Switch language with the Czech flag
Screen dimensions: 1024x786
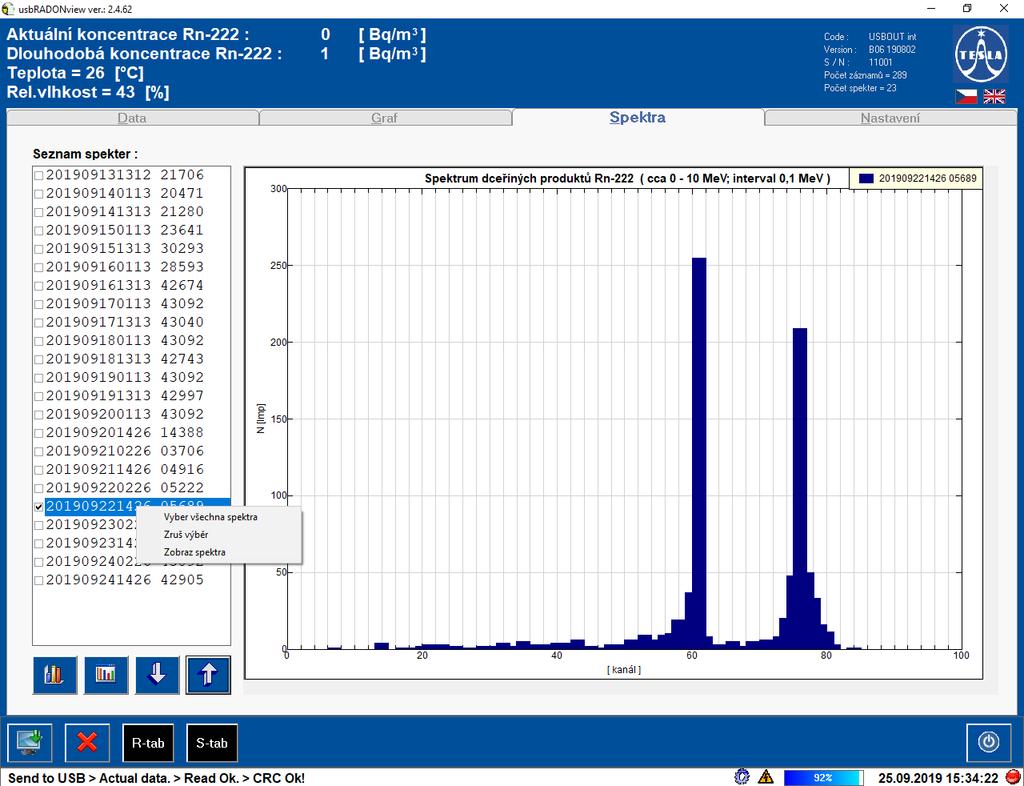tap(967, 96)
